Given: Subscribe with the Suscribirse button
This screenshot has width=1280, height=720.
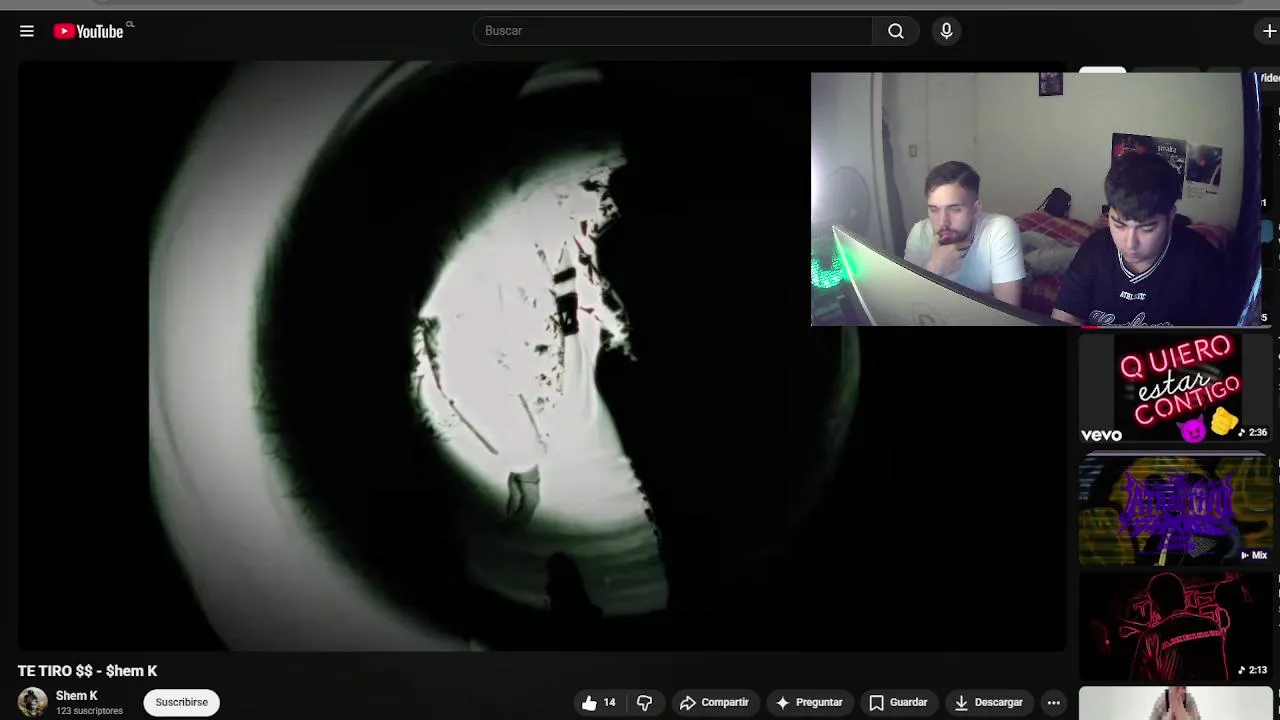Looking at the screenshot, I should point(182,702).
